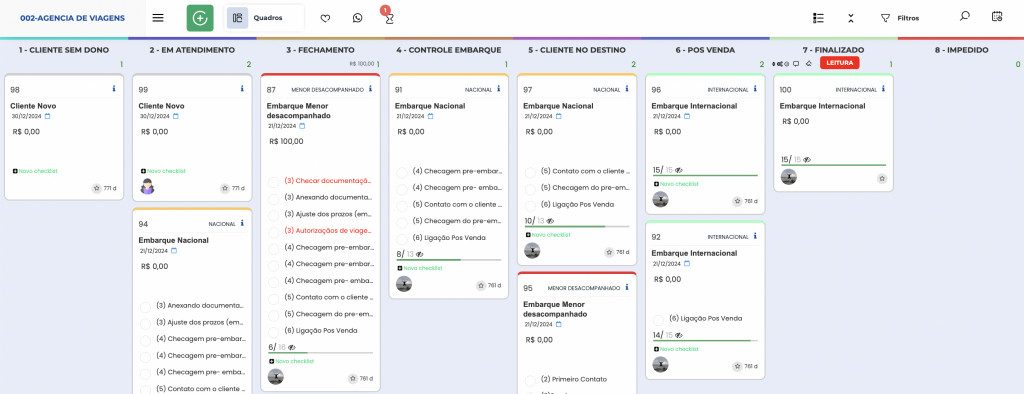Click info icon on card 87

tap(370, 88)
